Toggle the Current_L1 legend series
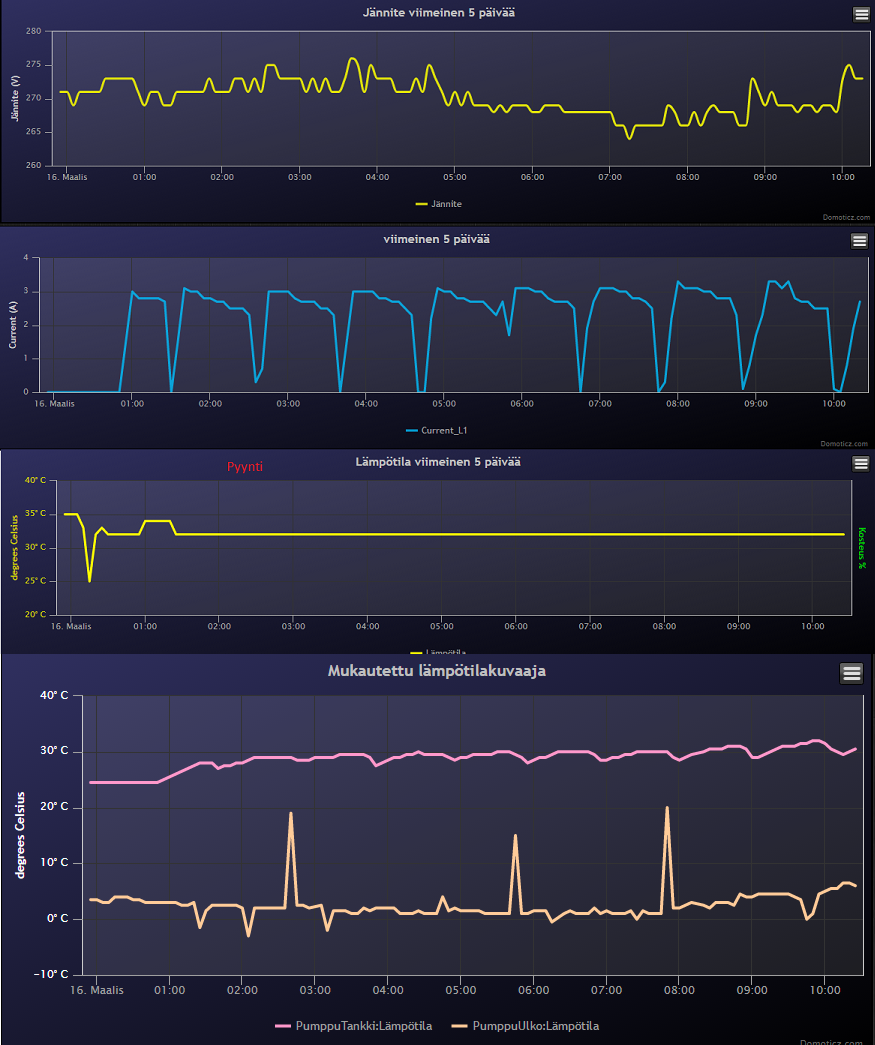The image size is (875, 1045). pyautogui.click(x=437, y=431)
